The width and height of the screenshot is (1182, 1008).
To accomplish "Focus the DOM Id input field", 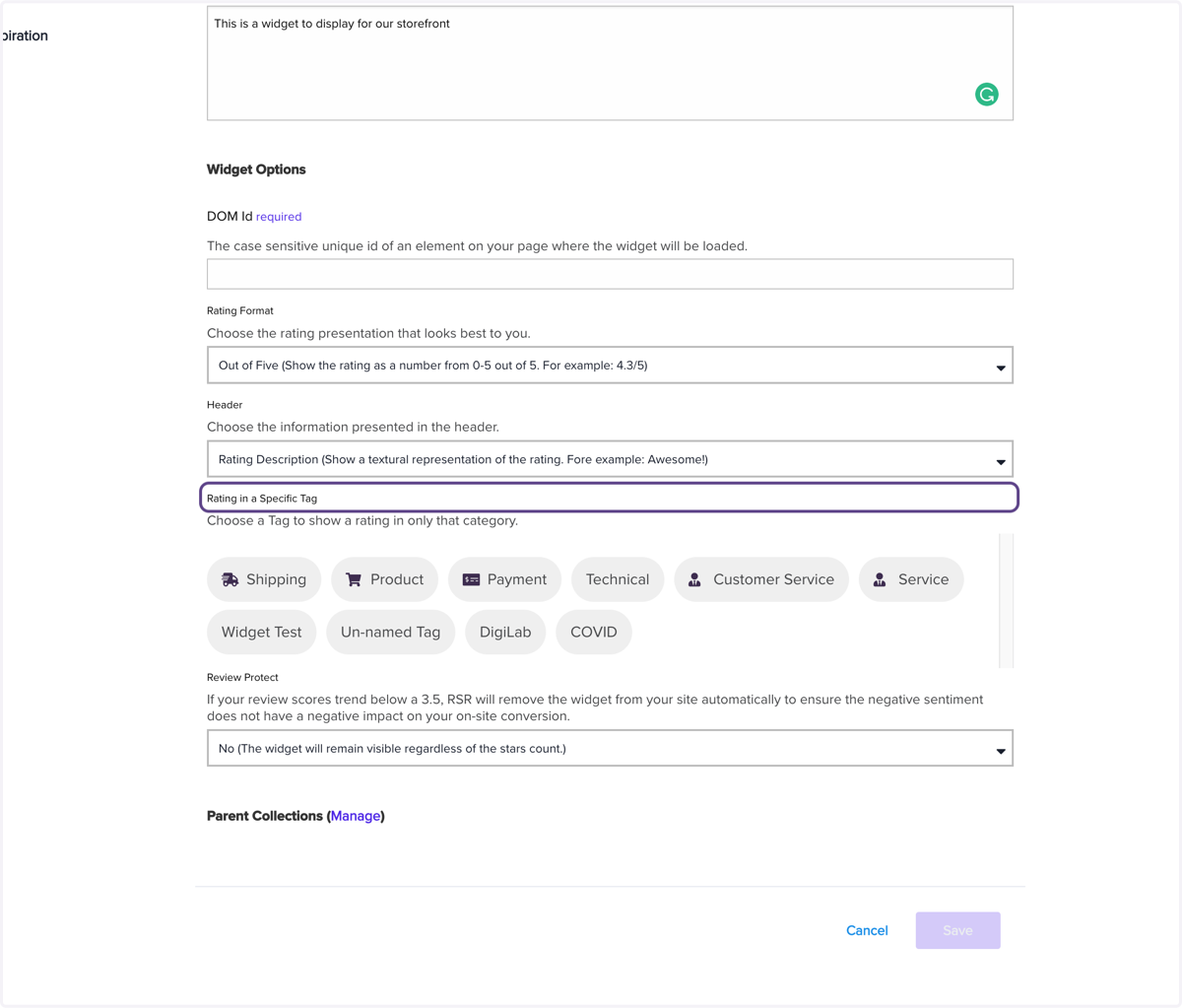I will 610,274.
